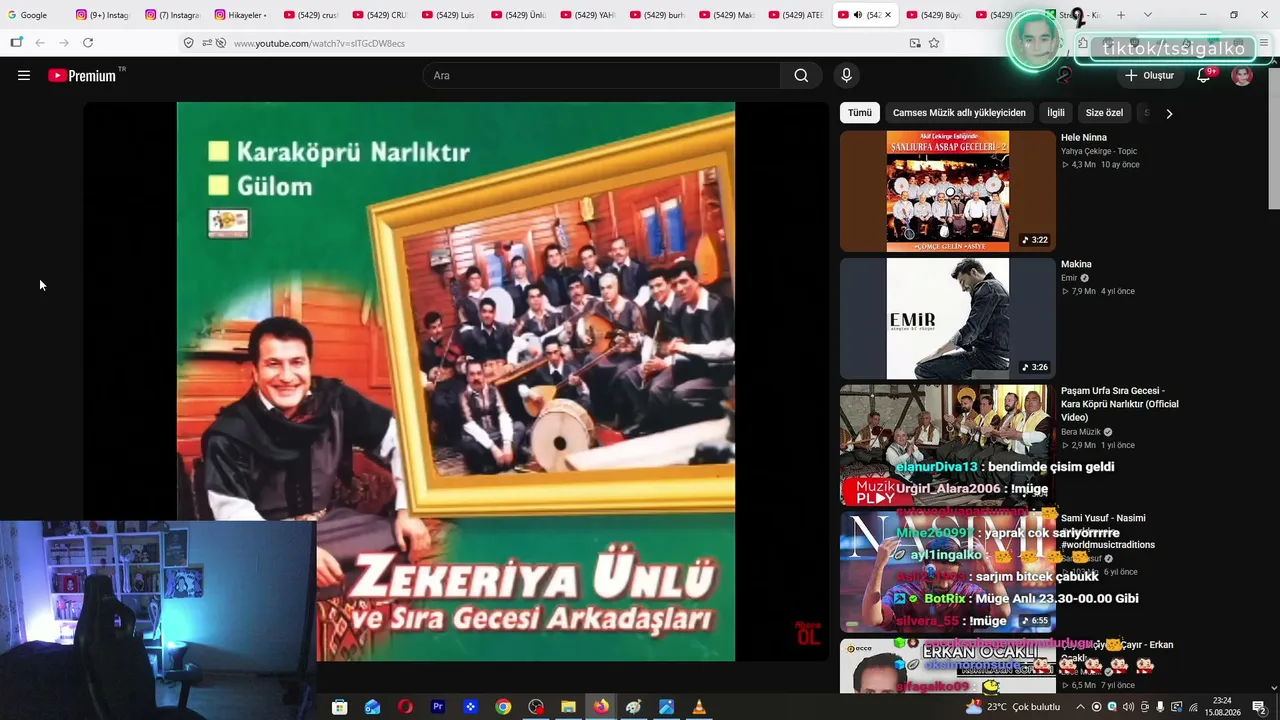The image size is (1280, 720).
Task: Switch to the Hikayeler Instagram tab
Action: coord(242,15)
